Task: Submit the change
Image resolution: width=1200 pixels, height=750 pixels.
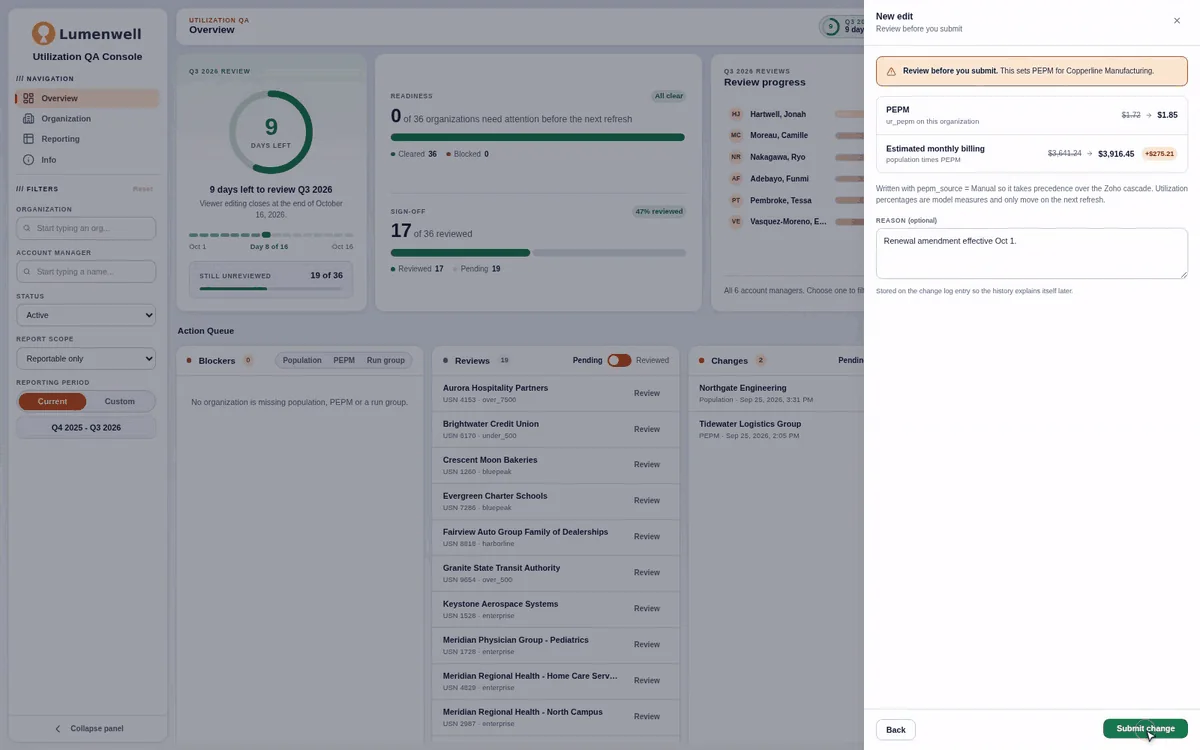Action: pyautogui.click(x=1145, y=729)
